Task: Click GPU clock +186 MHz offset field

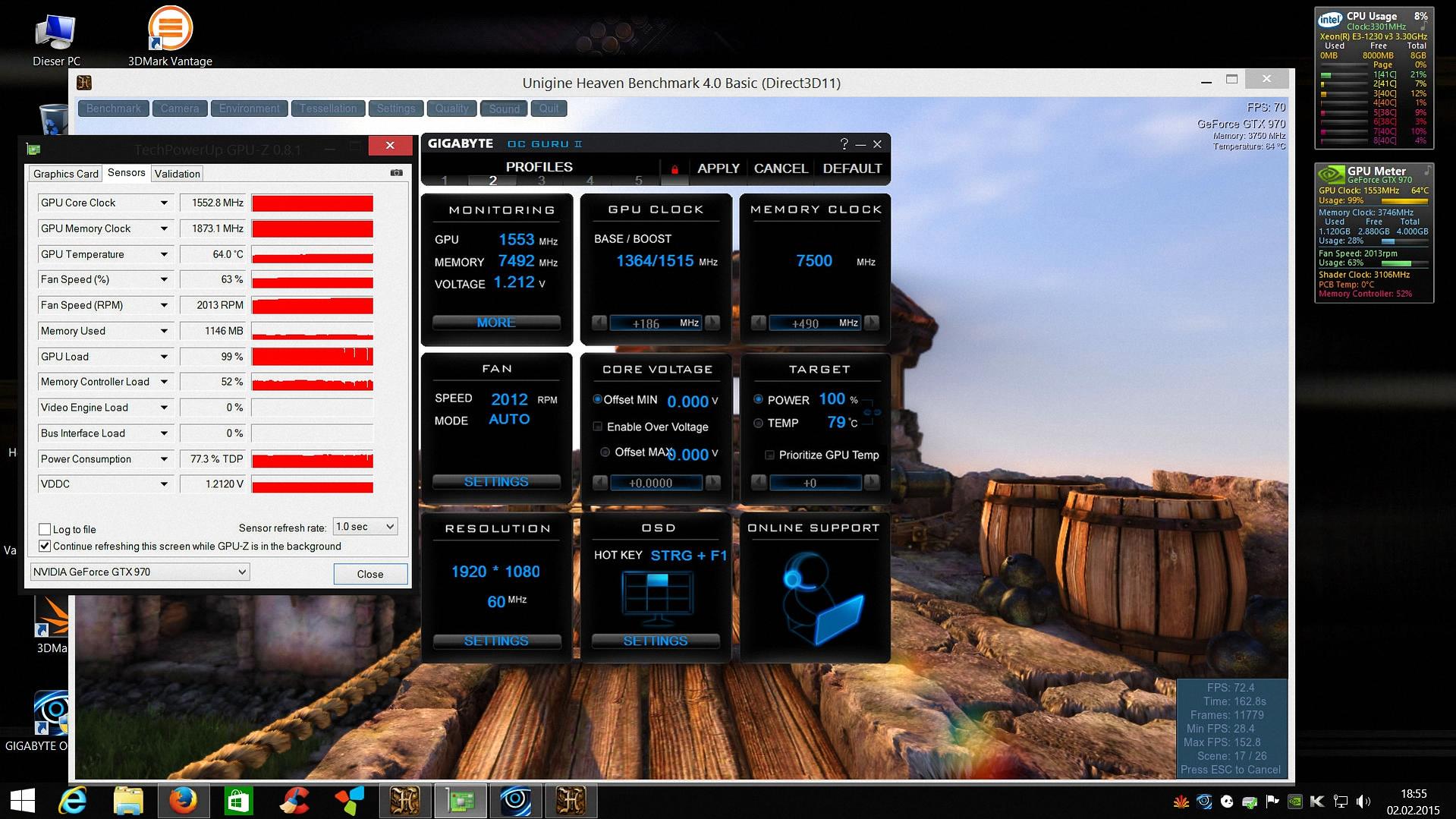Action: click(x=656, y=323)
